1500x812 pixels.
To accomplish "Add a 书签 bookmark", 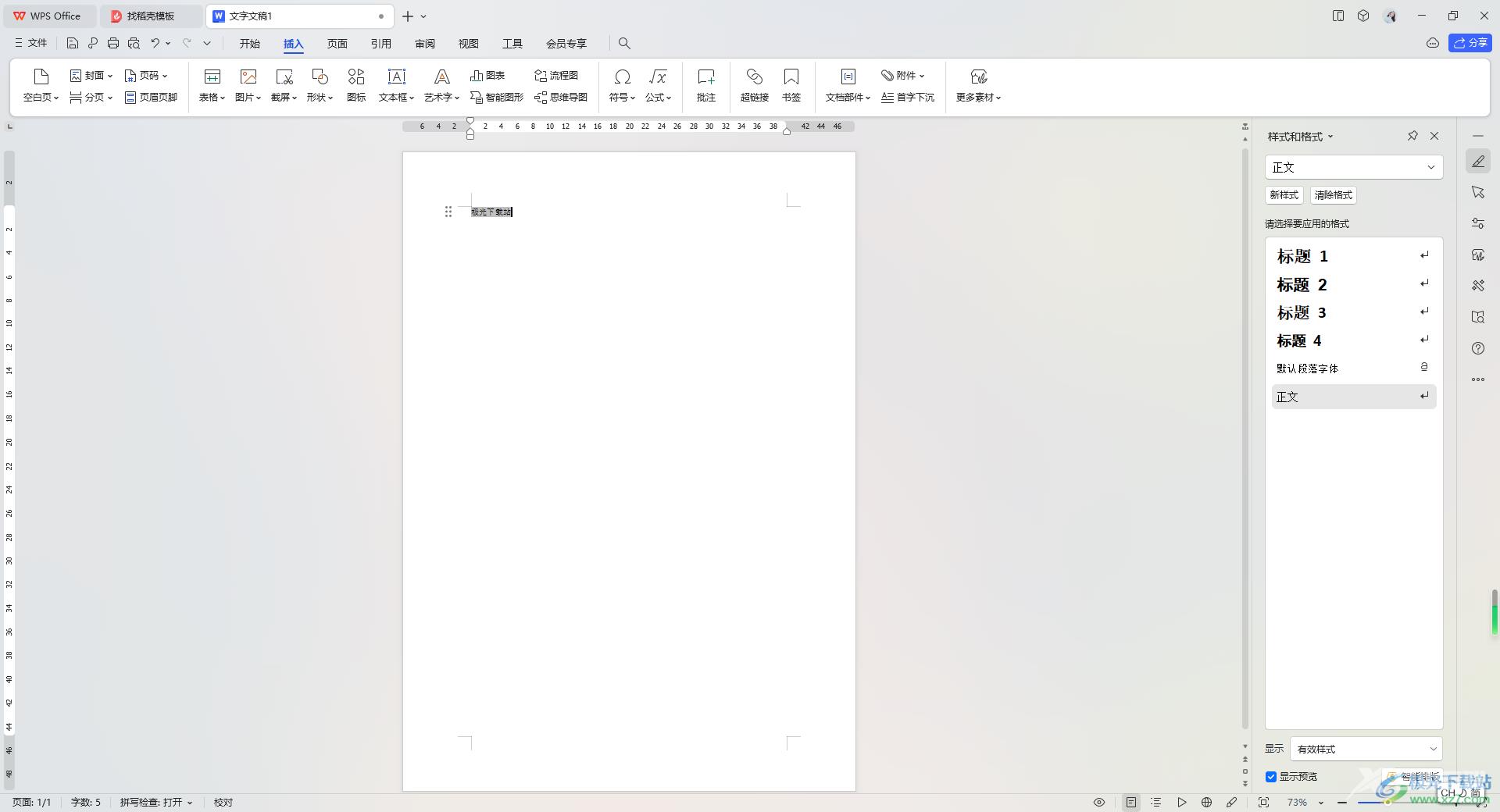I will pyautogui.click(x=791, y=85).
